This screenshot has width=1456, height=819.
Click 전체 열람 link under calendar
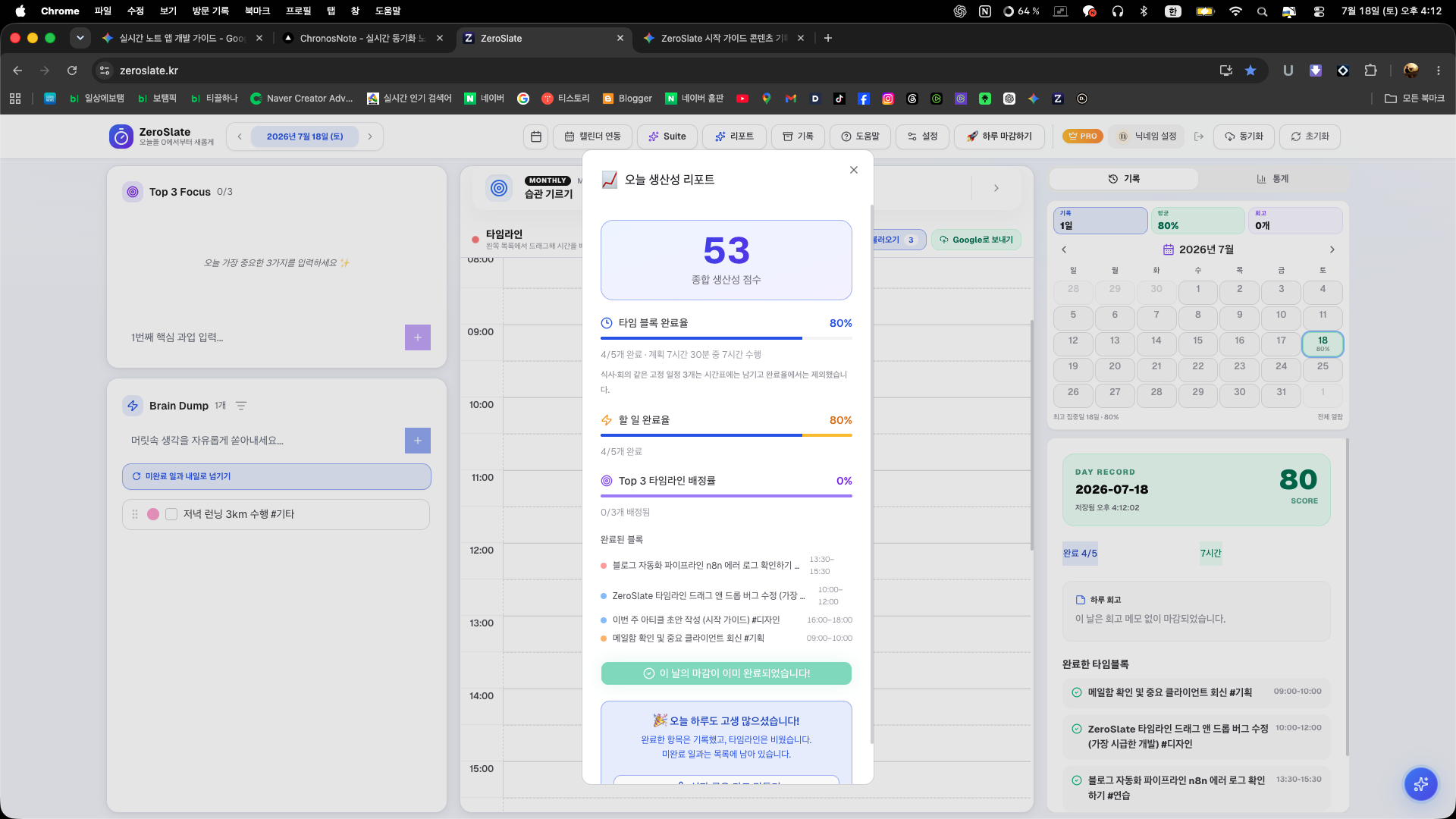click(1330, 417)
